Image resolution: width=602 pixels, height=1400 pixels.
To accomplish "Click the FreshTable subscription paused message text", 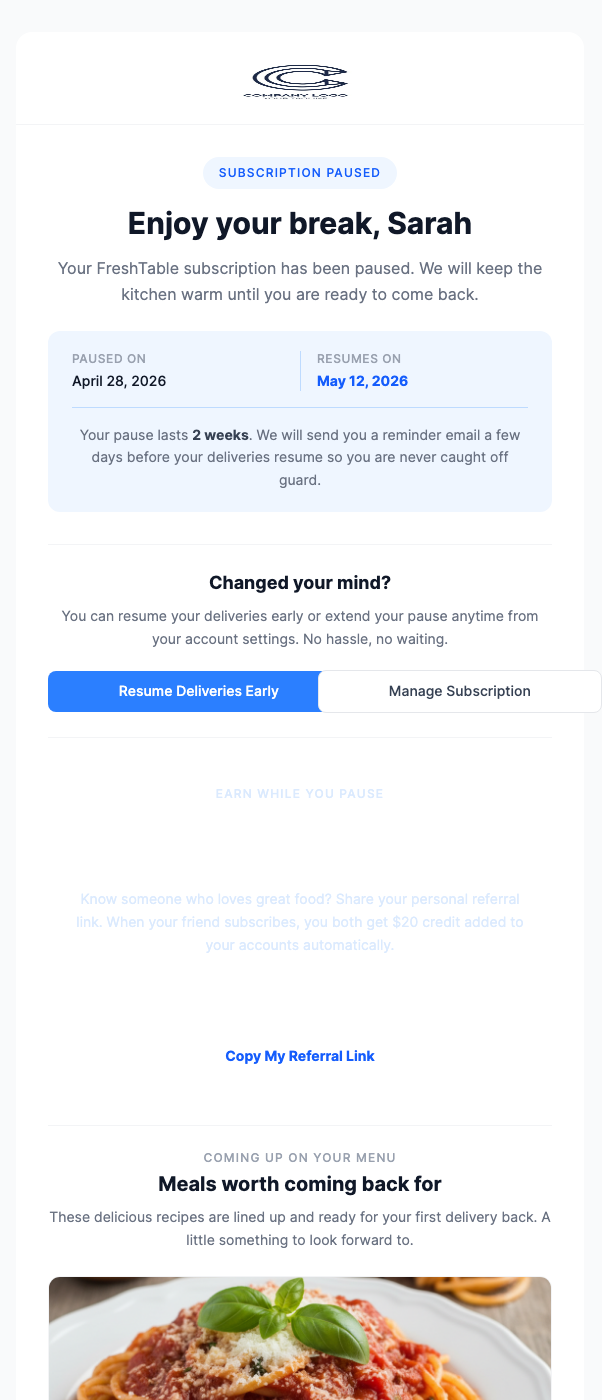I will coord(299,283).
